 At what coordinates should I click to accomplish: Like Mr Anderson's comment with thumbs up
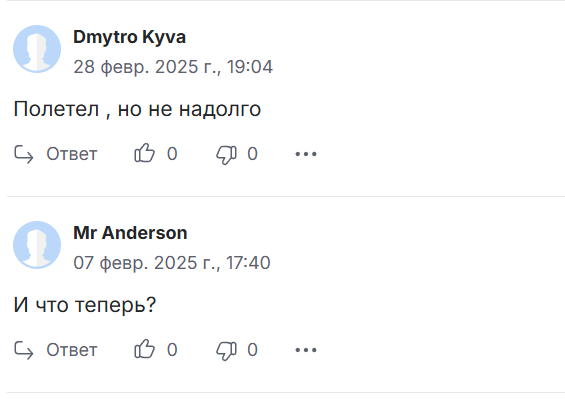[x=144, y=349]
